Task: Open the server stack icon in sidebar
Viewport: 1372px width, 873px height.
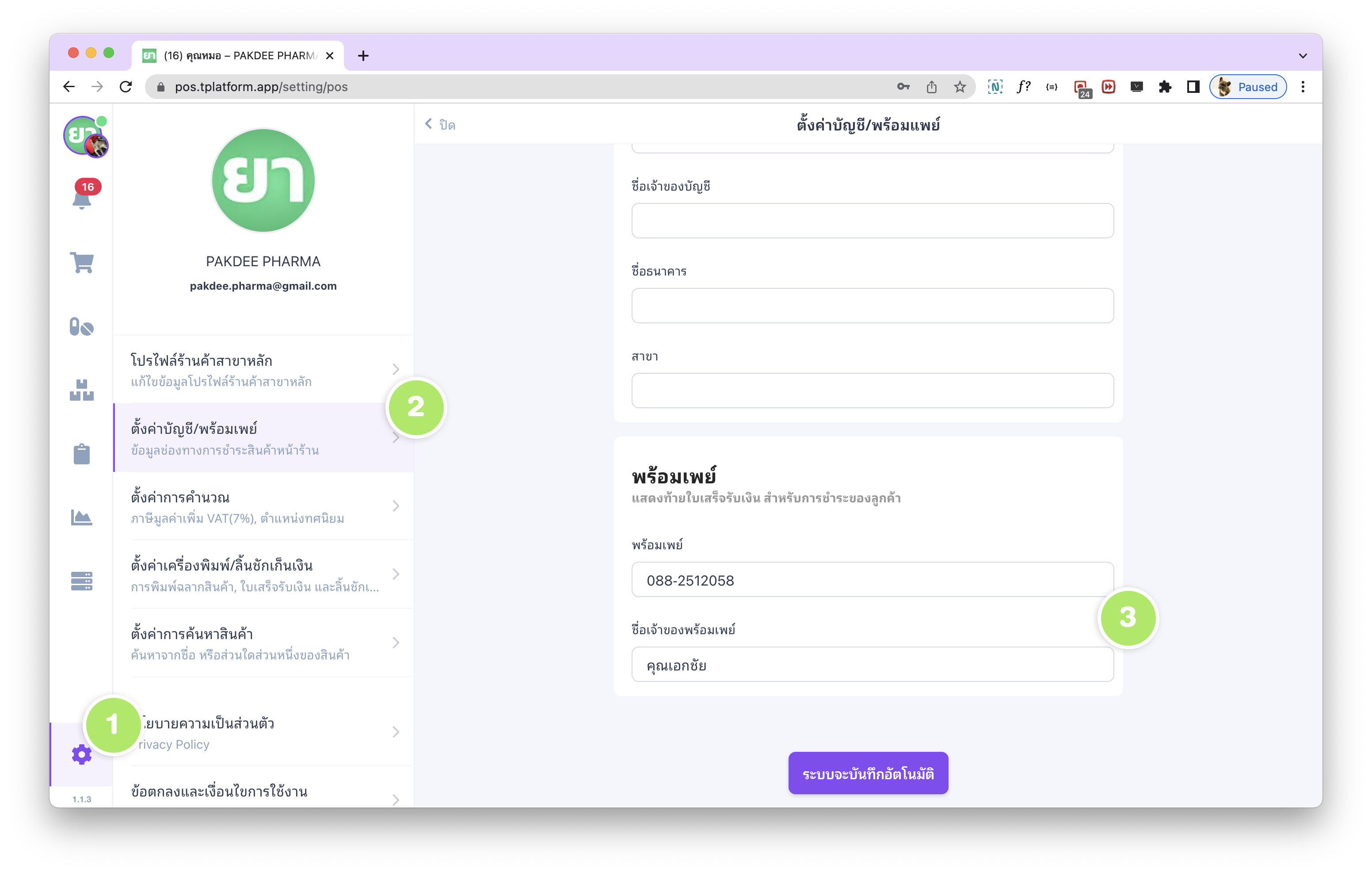Action: [81, 581]
